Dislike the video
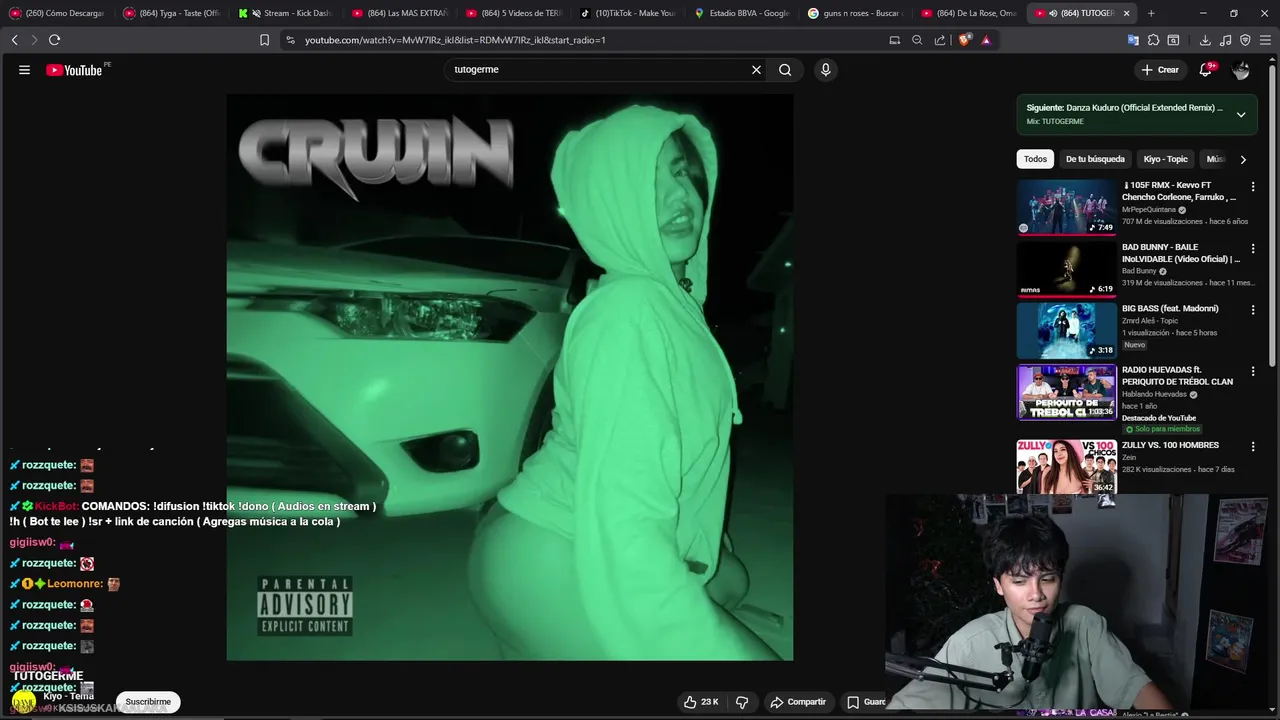The width and height of the screenshot is (1280, 720). pyautogui.click(x=742, y=702)
